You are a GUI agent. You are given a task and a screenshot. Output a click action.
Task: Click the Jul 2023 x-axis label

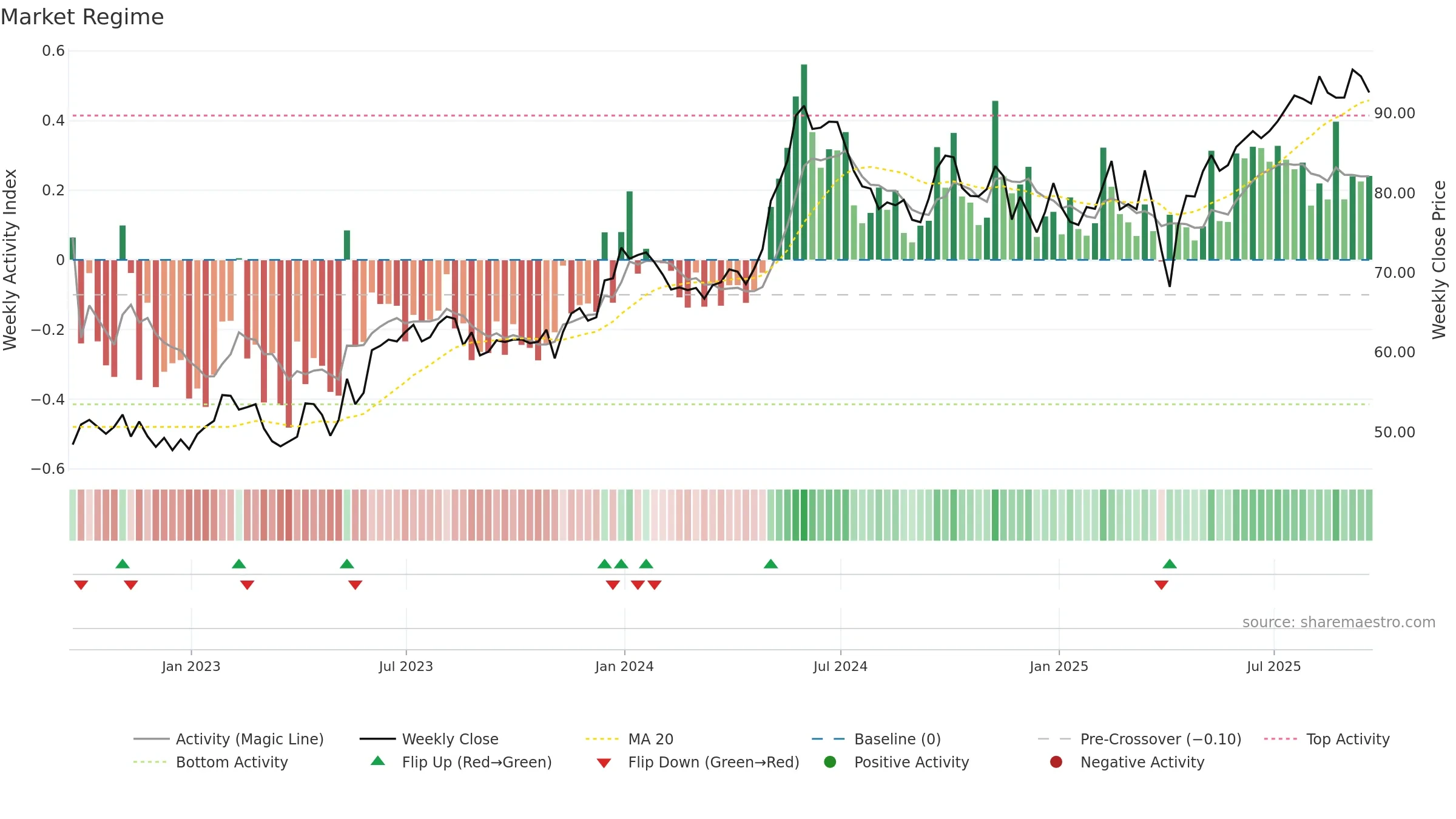pos(406,666)
